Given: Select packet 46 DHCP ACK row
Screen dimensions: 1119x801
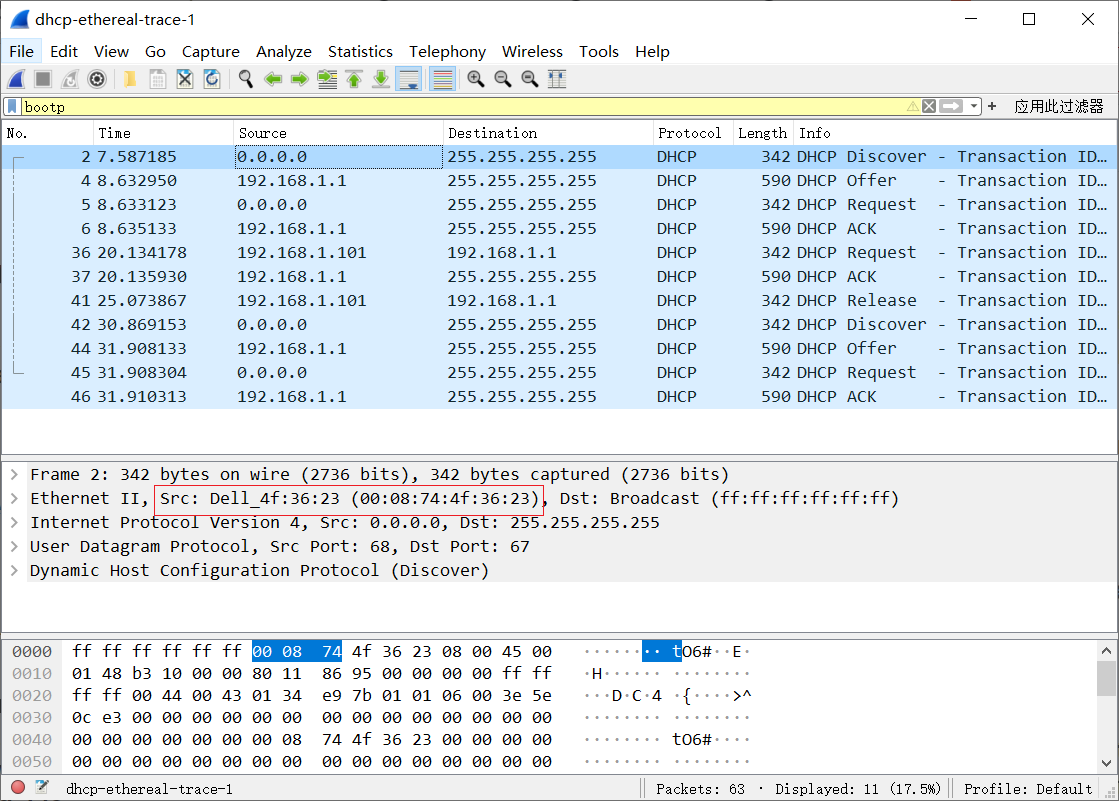Looking at the screenshot, I should [559, 397].
